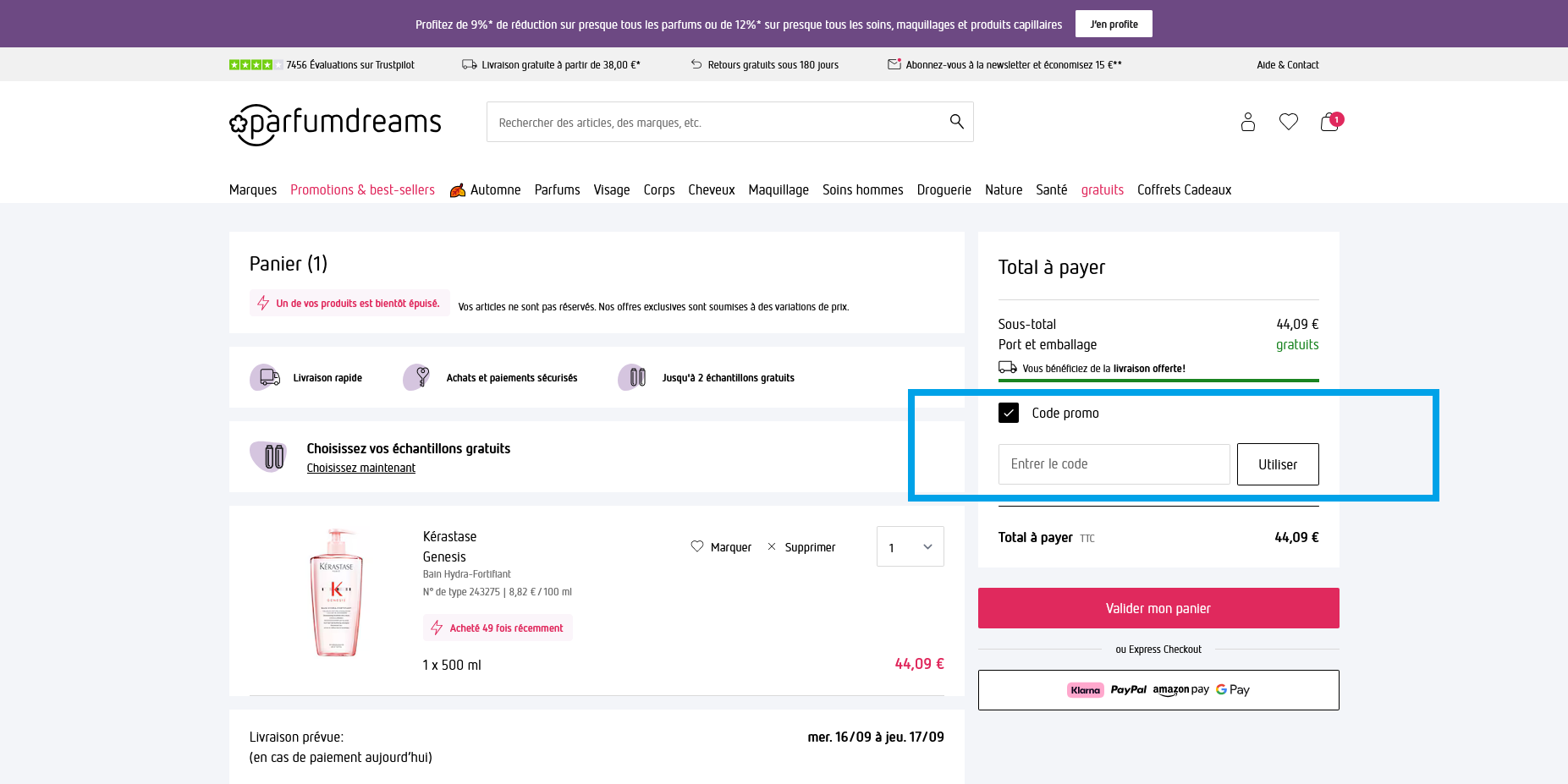Open the gratuits menu item

tap(1103, 190)
